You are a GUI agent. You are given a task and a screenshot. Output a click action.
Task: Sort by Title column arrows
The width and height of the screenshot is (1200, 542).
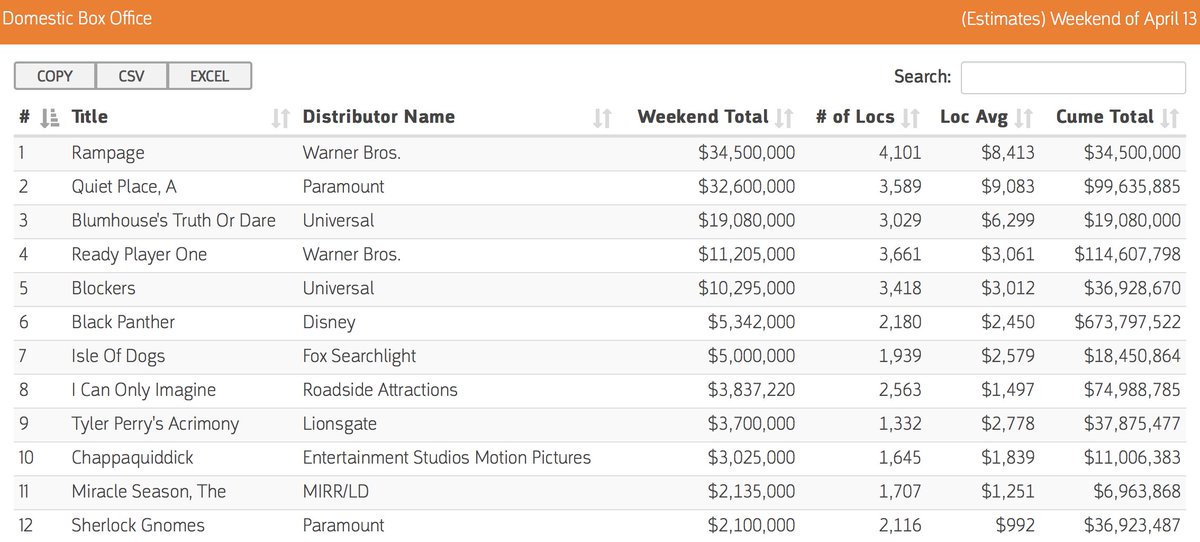(281, 118)
